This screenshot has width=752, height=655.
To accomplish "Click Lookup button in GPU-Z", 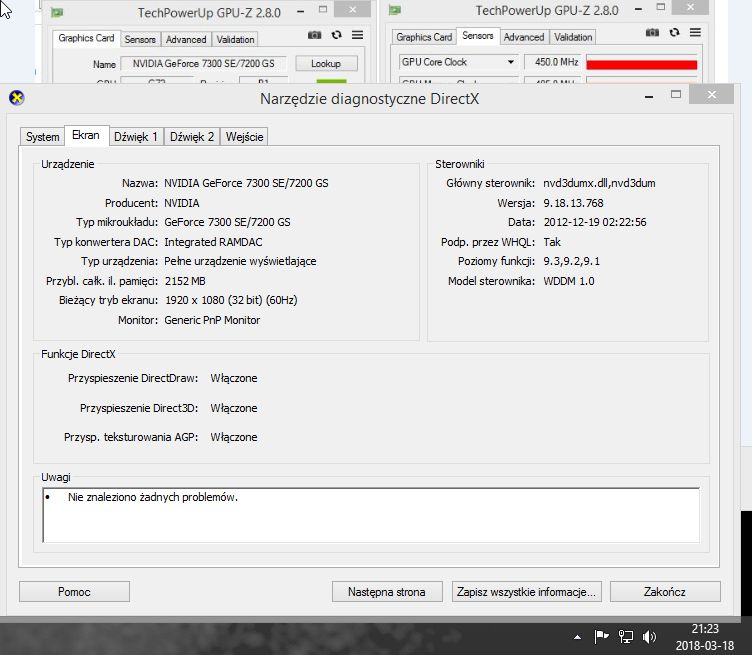I will [x=326, y=63].
